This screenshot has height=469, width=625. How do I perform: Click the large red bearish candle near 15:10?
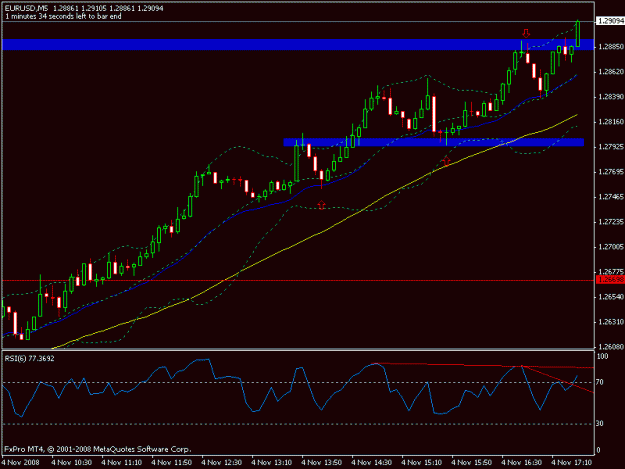point(434,114)
